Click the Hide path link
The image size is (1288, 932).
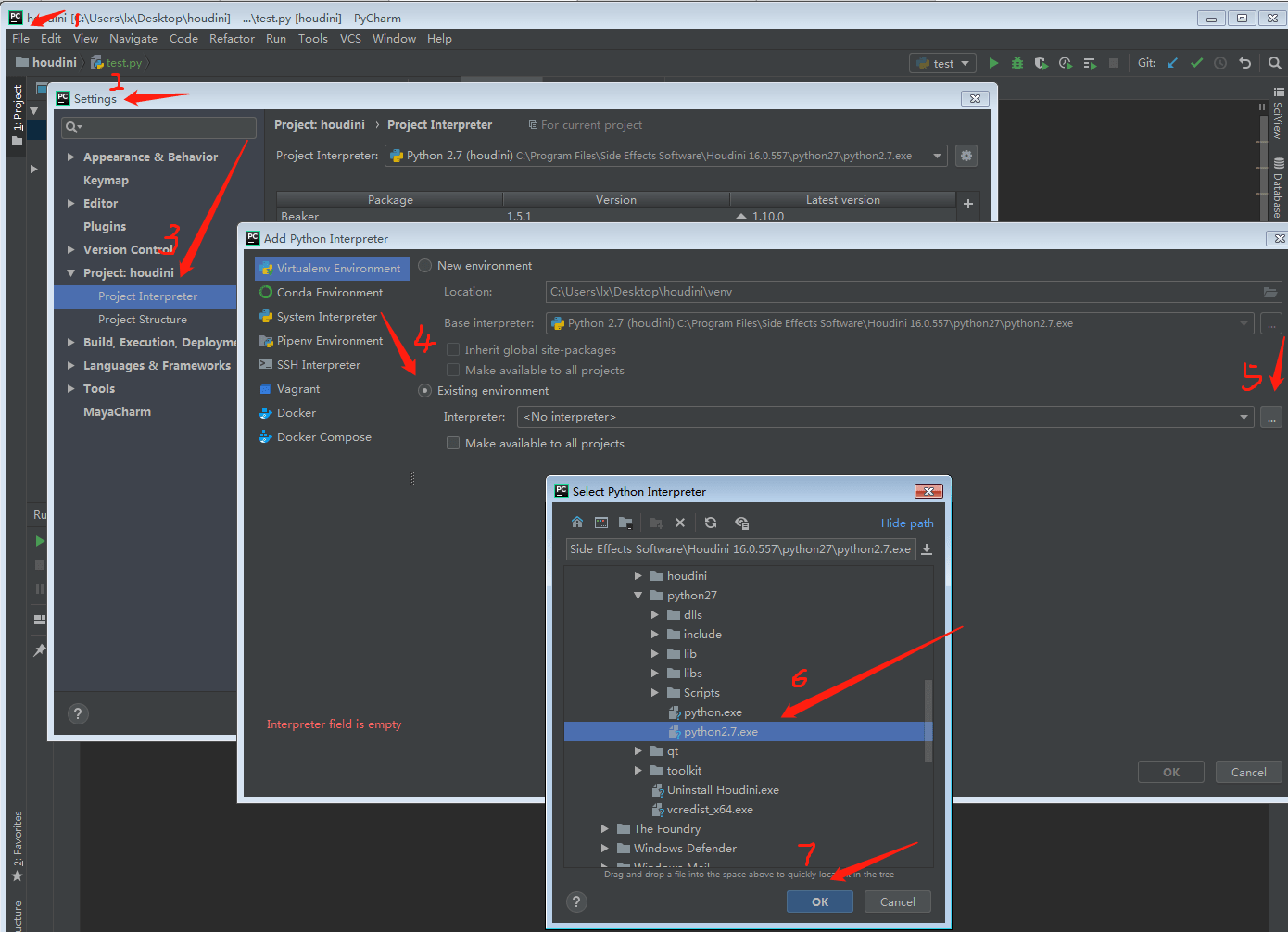point(906,522)
